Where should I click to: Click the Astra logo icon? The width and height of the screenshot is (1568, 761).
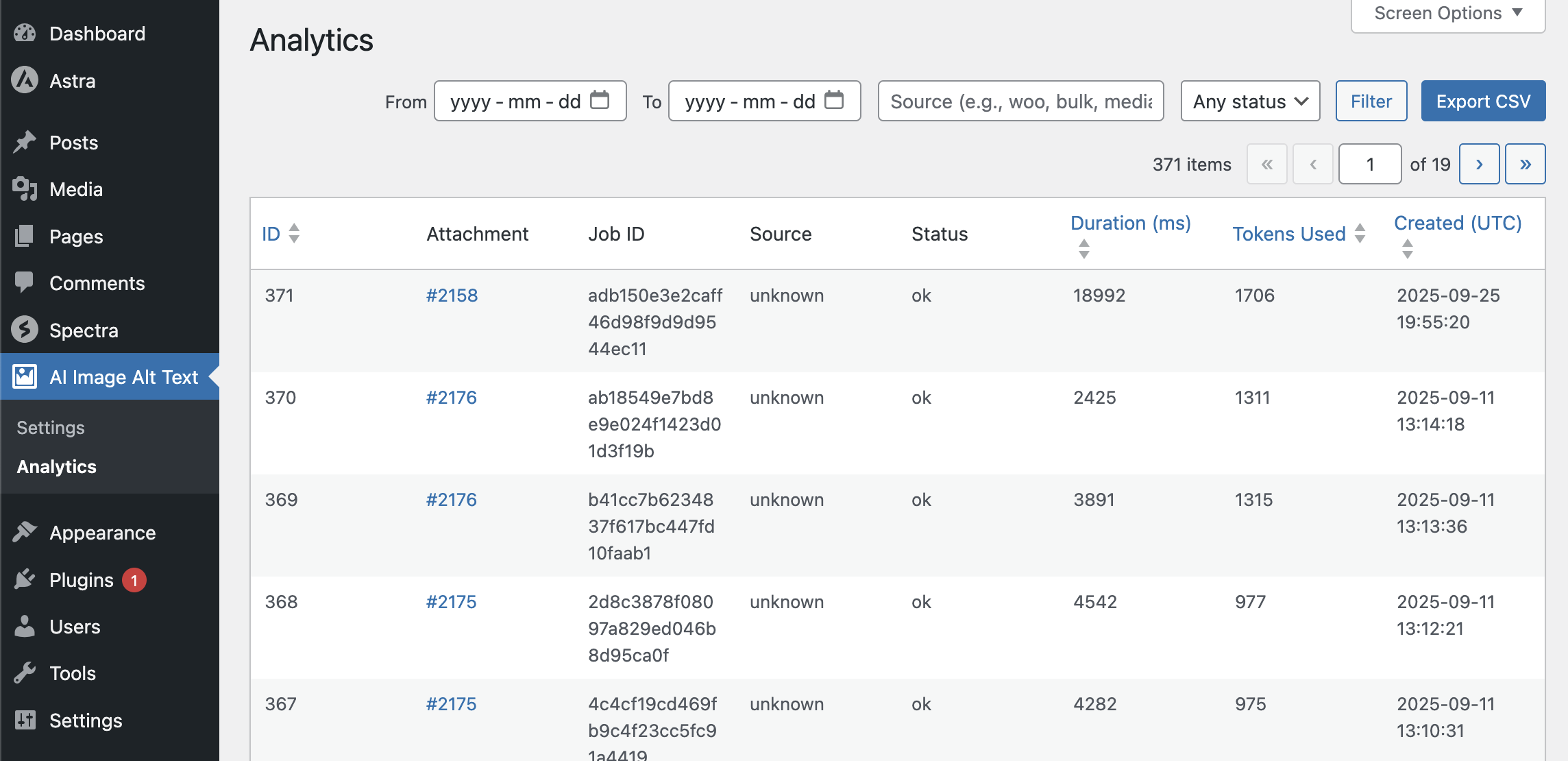coord(25,80)
